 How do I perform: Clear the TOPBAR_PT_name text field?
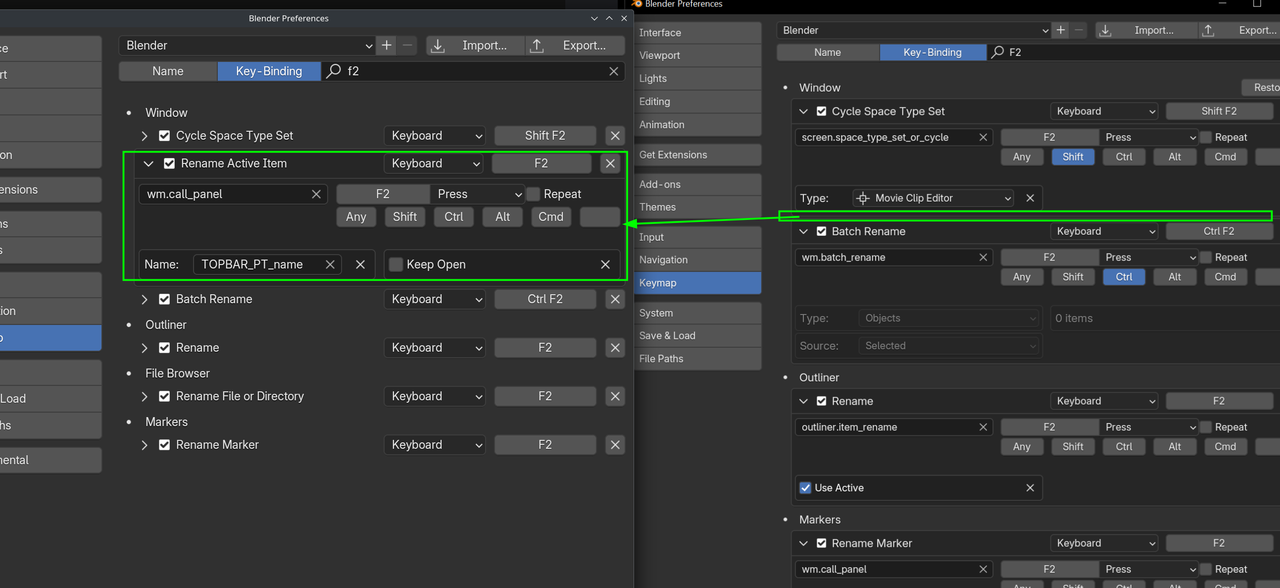[x=330, y=264]
